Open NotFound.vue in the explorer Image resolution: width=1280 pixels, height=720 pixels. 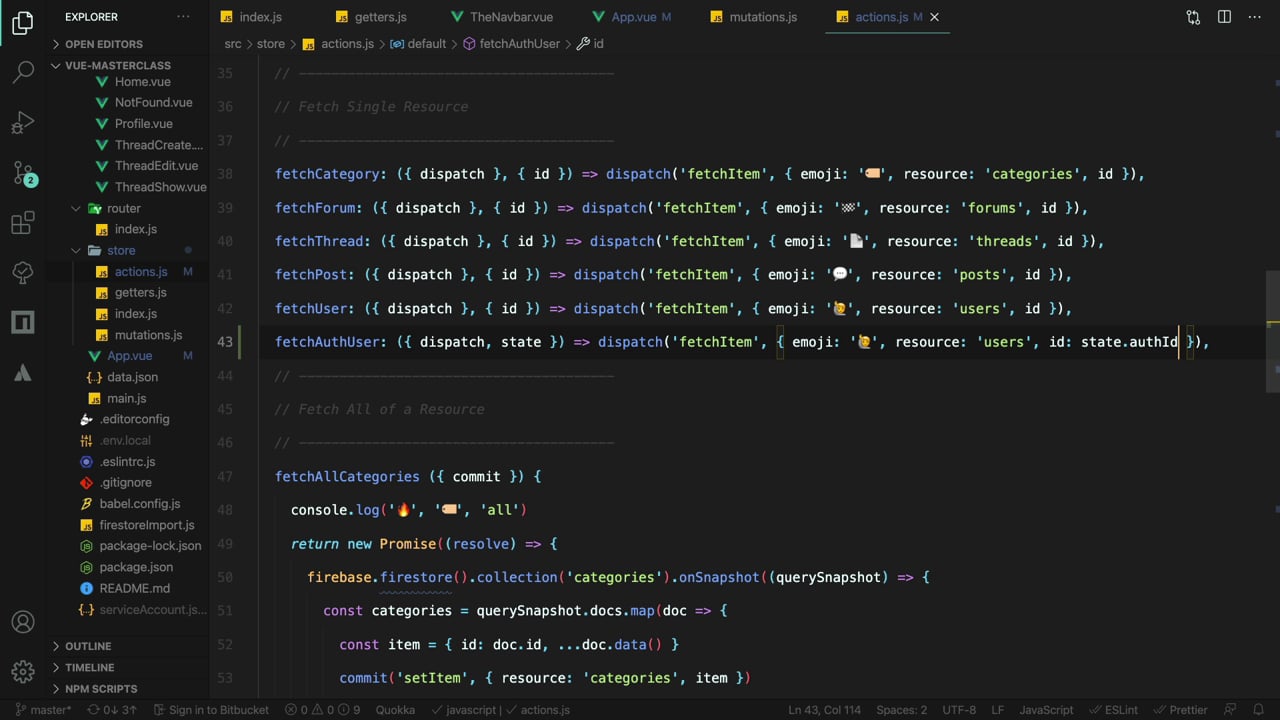pos(153,102)
